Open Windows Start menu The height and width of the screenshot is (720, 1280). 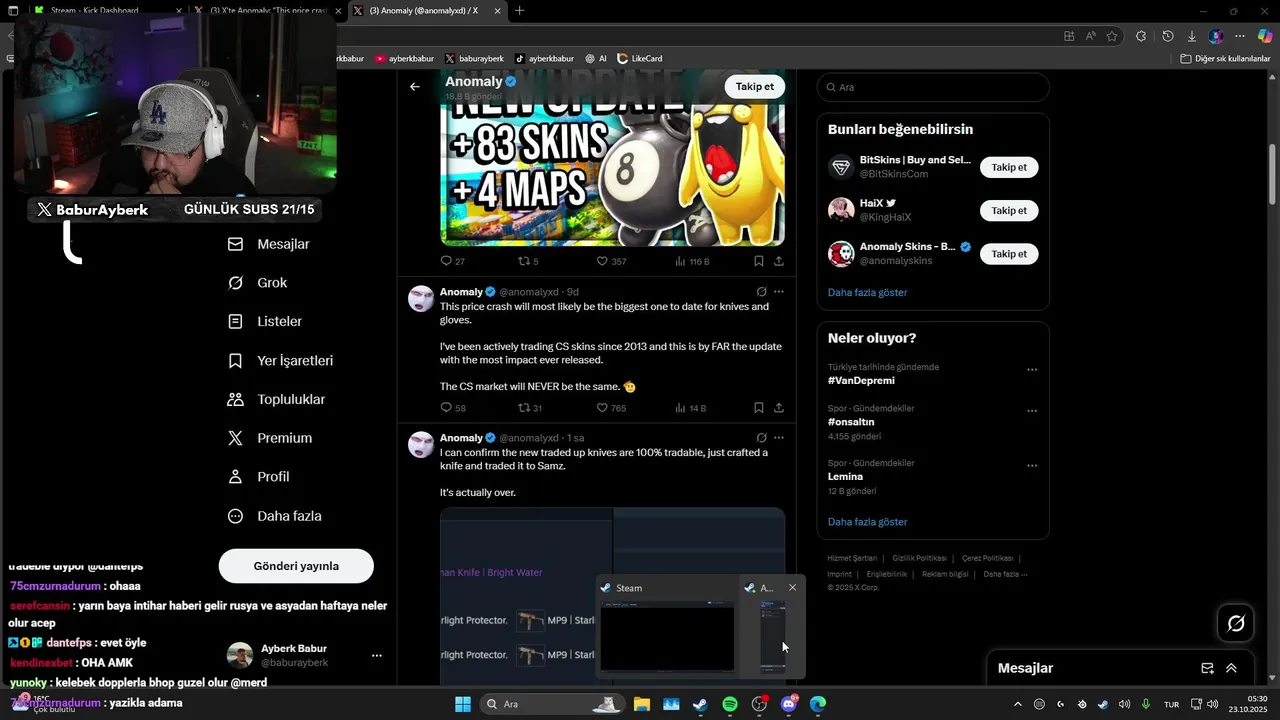click(x=463, y=704)
